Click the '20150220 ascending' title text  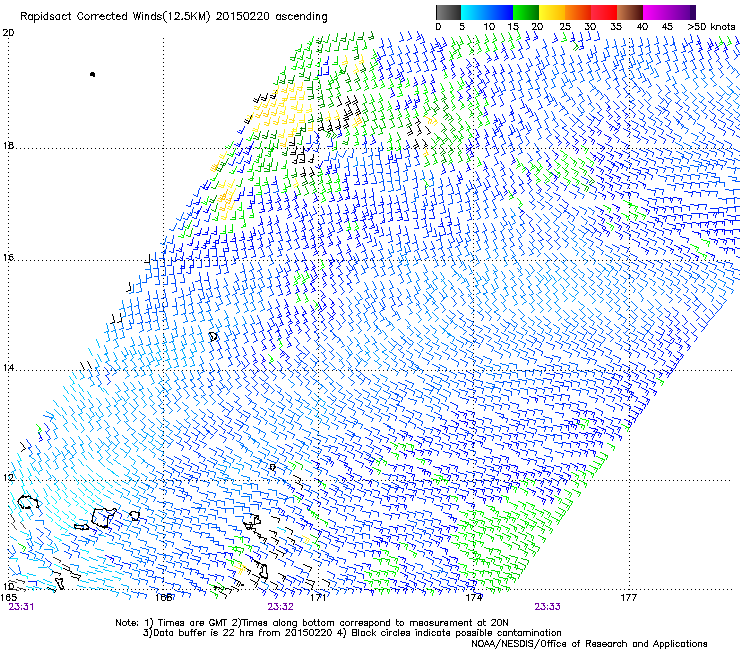click(x=271, y=17)
